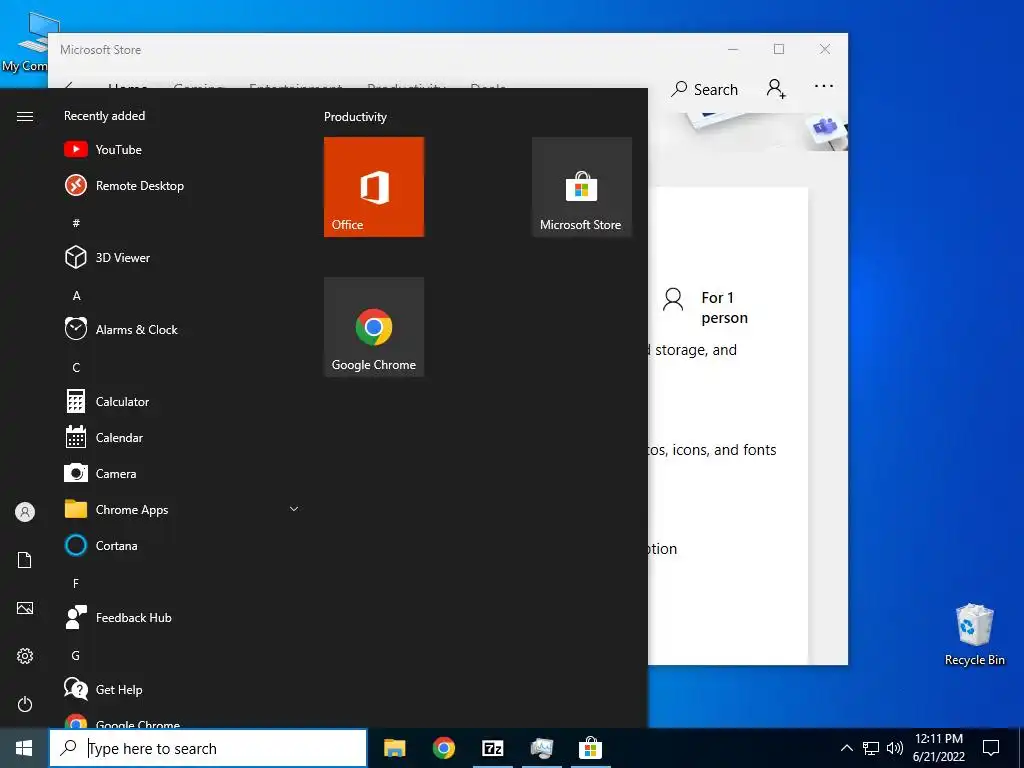Image resolution: width=1024 pixels, height=768 pixels.
Task: Click the Office tile under Productivity
Action: tap(374, 187)
